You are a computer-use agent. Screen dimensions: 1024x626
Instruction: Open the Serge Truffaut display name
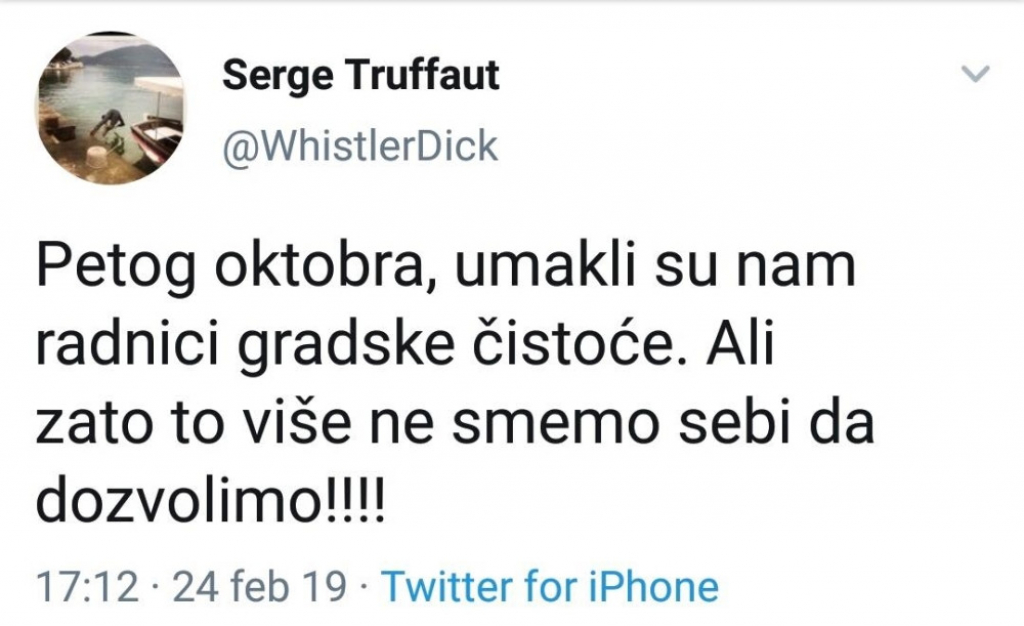click(360, 76)
